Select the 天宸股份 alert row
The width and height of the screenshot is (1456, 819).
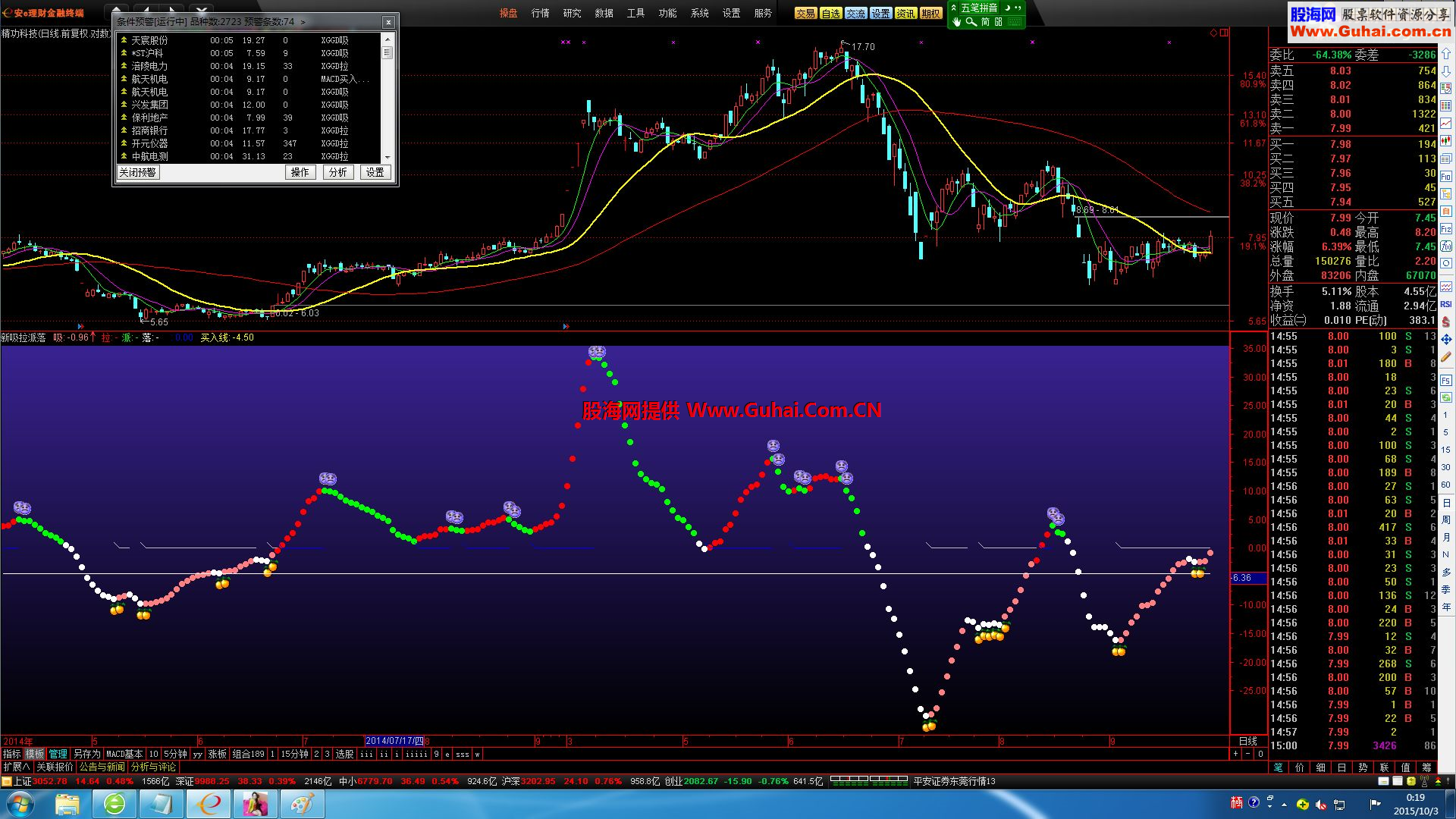[x=250, y=40]
